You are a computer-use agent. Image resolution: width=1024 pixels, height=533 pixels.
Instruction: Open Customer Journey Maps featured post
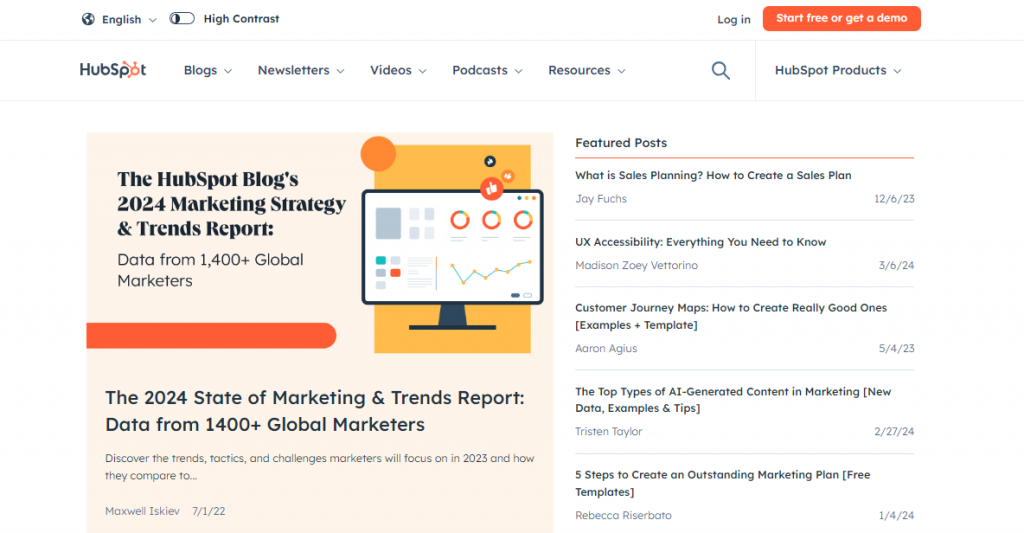[x=731, y=316]
